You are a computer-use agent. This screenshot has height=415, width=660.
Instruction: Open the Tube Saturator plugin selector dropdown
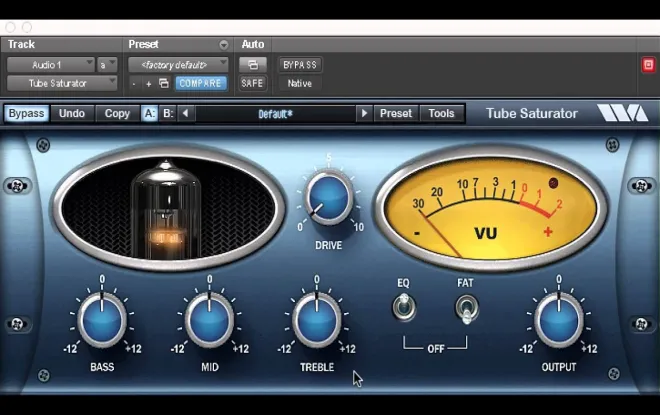click(62, 83)
